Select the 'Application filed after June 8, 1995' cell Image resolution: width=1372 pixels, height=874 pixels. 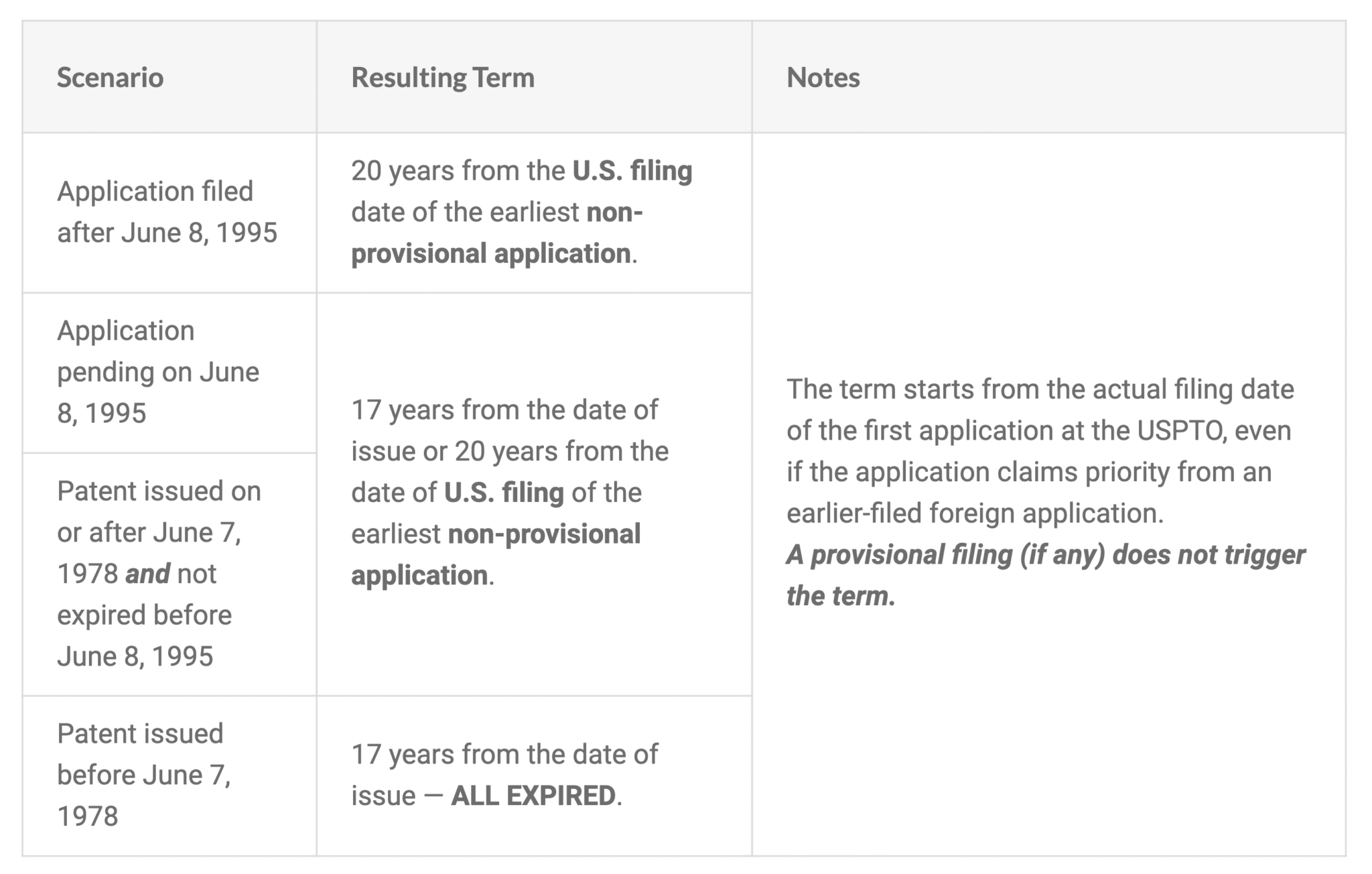point(169,212)
